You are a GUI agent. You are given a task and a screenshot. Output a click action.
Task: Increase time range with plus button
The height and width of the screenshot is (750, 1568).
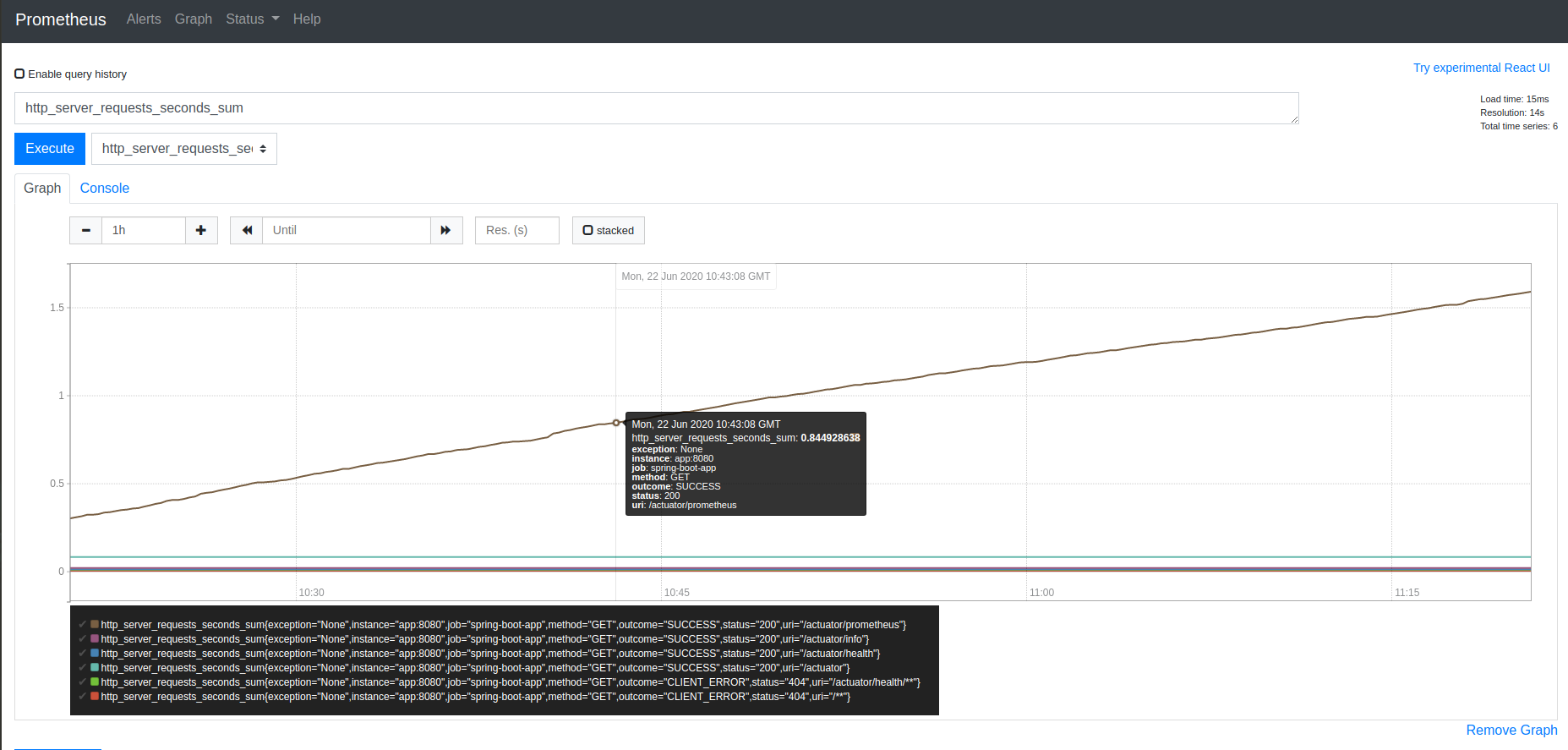point(201,230)
